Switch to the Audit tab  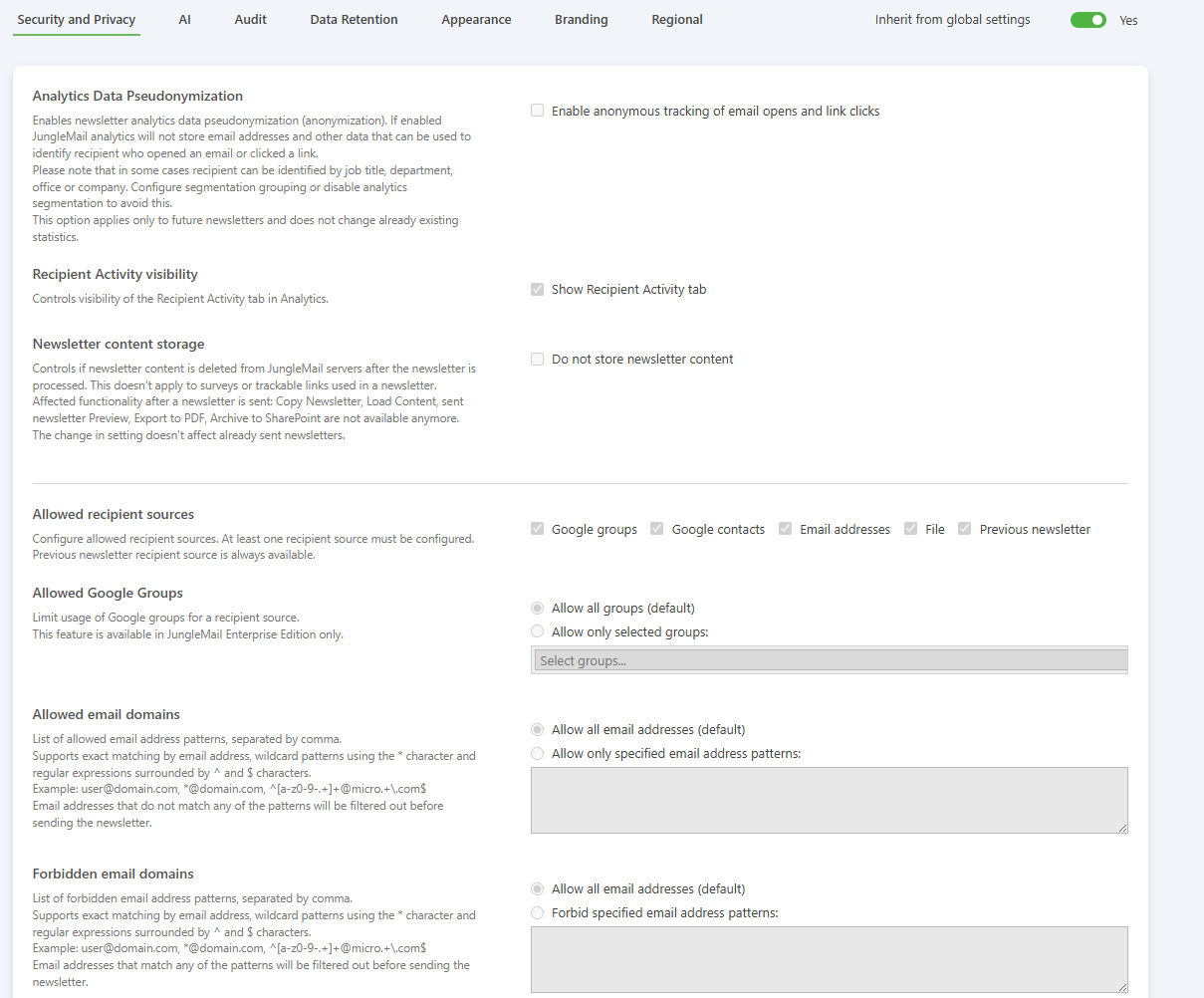251,19
